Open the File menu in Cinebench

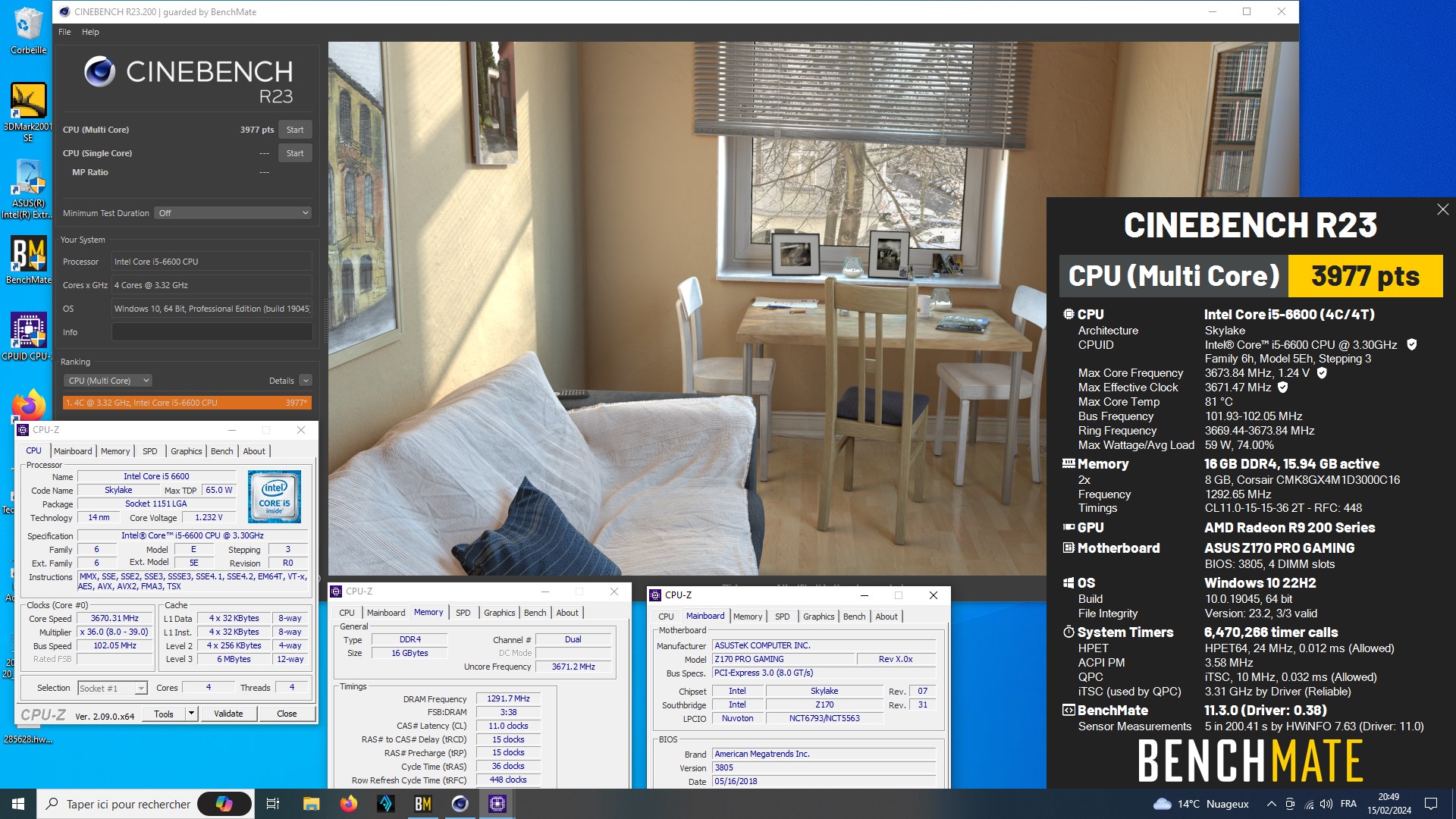tap(64, 32)
